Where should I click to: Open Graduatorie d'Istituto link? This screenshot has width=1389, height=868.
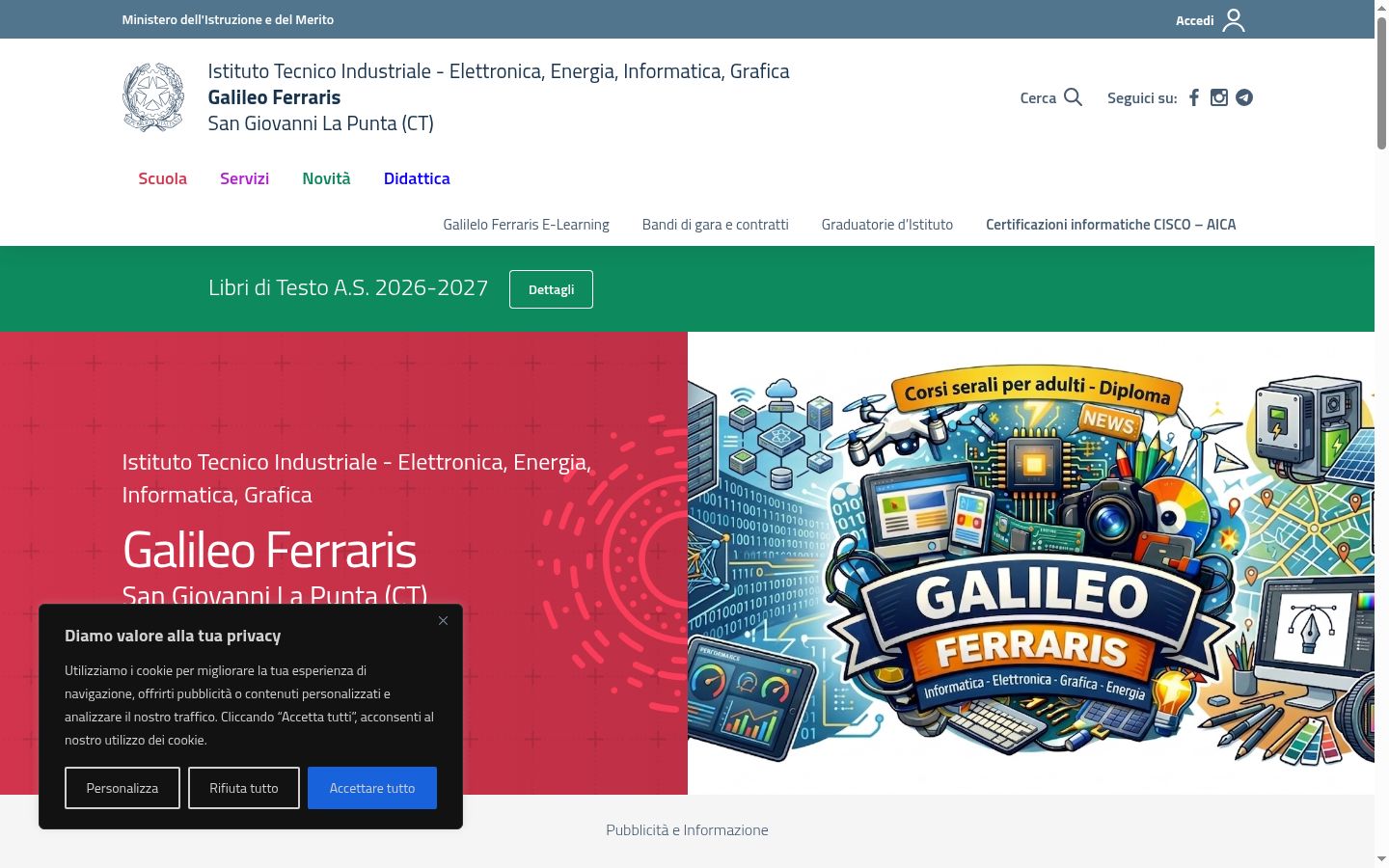pyautogui.click(x=887, y=225)
